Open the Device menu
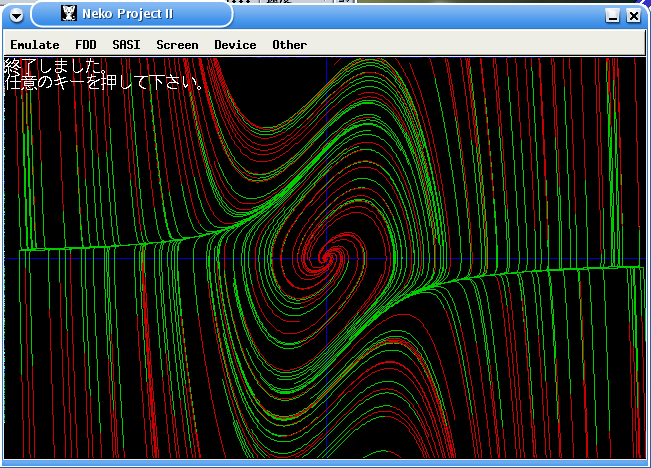The width and height of the screenshot is (651, 468). (x=235, y=45)
